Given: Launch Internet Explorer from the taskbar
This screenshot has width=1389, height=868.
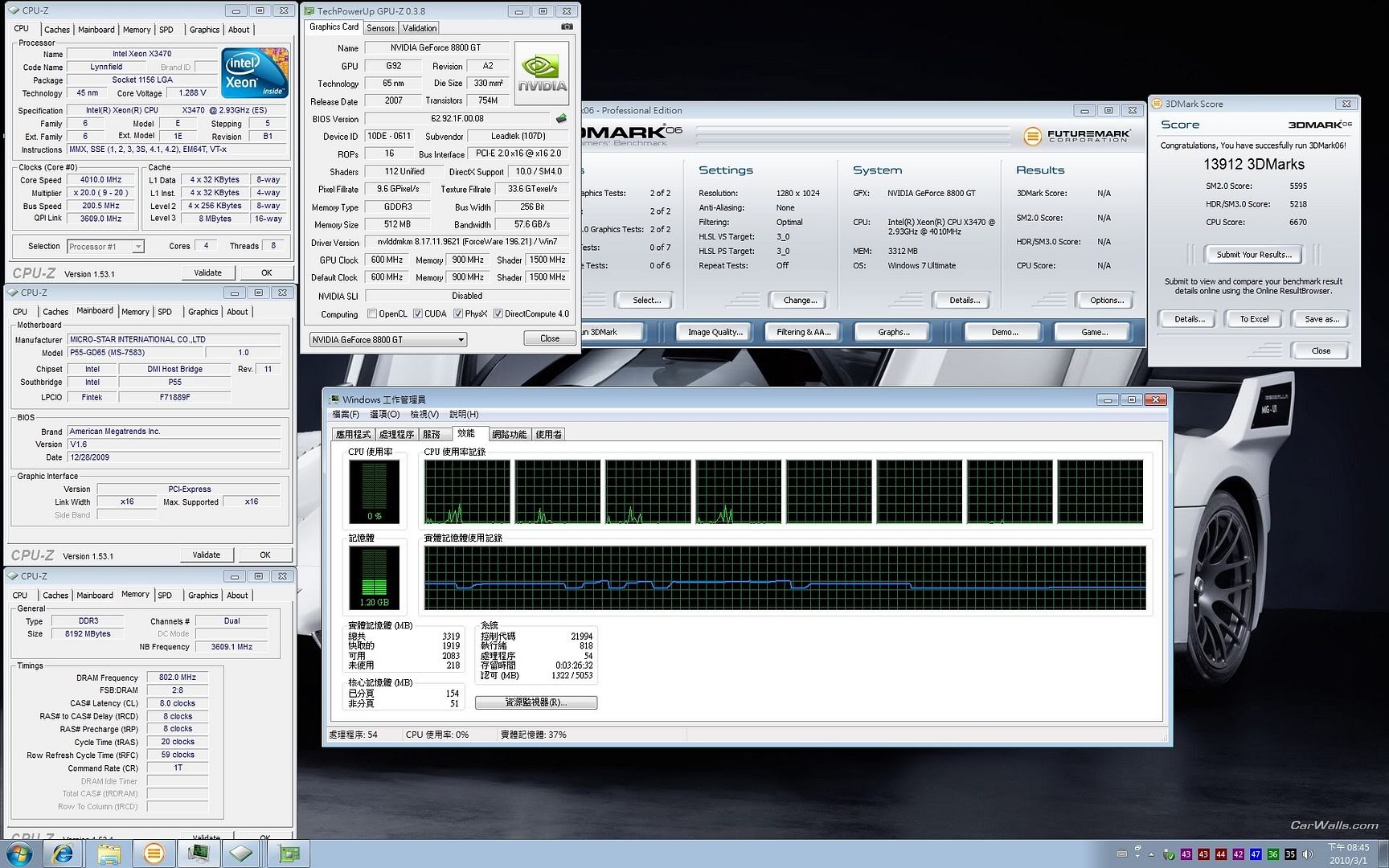Looking at the screenshot, I should (63, 854).
